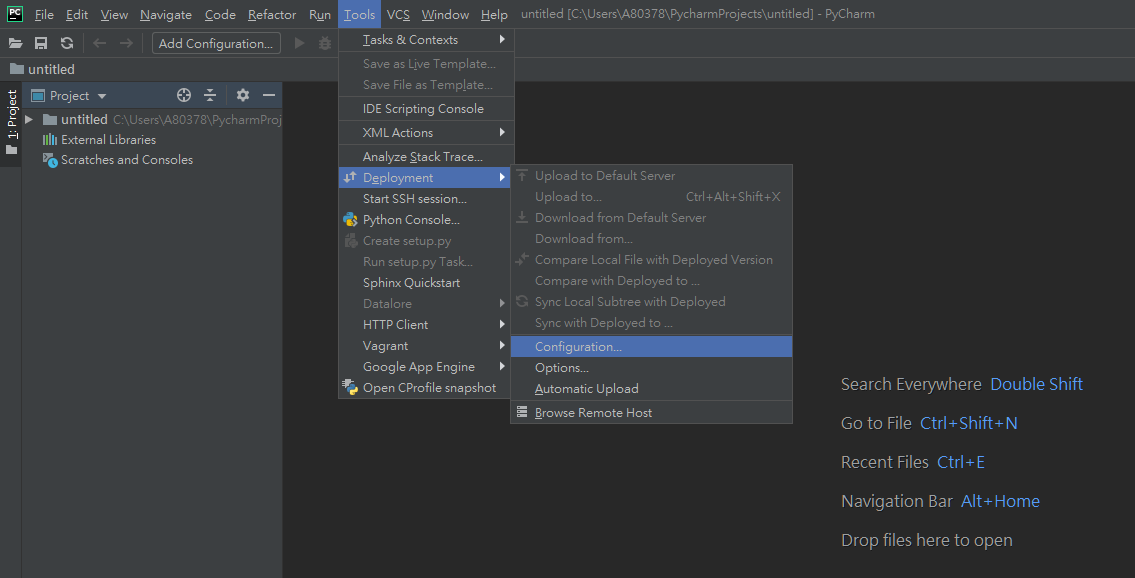This screenshot has height=578, width=1135.
Task: Choose Sphinx Quickstart
Action: [x=426, y=283]
